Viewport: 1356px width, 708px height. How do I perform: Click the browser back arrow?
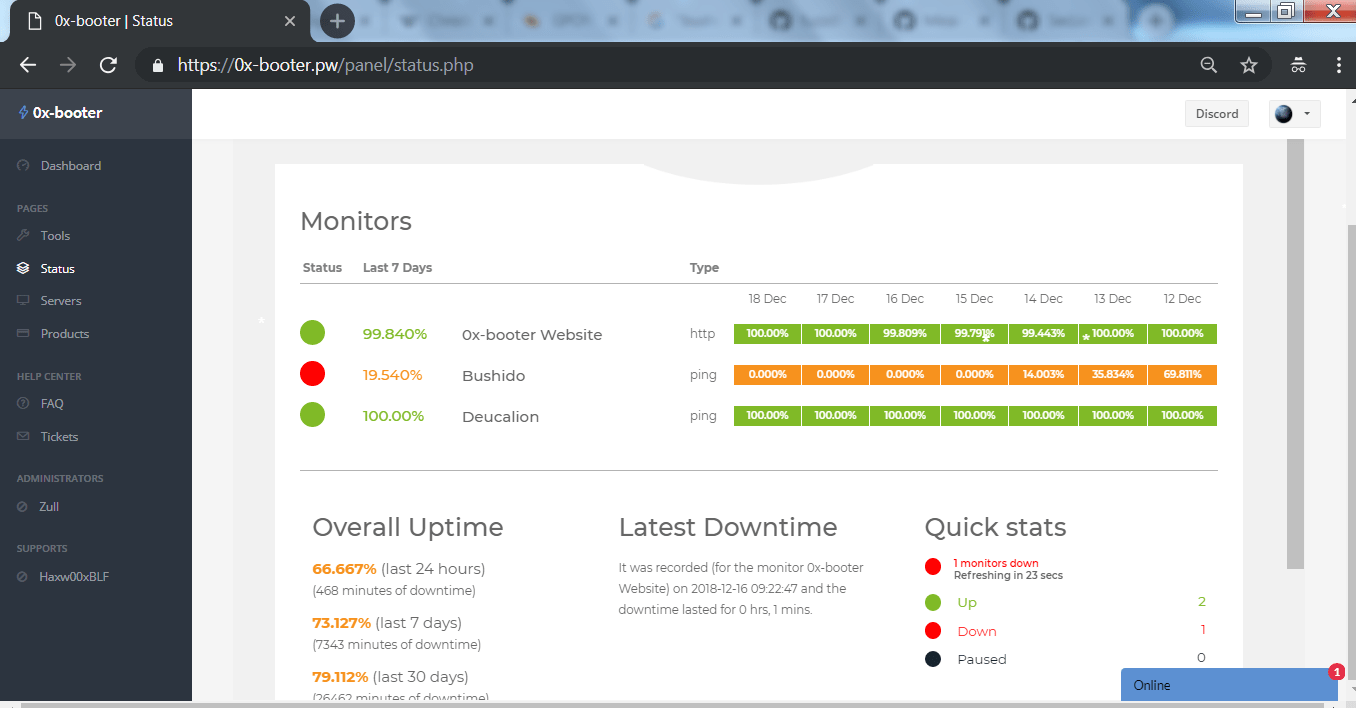click(x=28, y=65)
